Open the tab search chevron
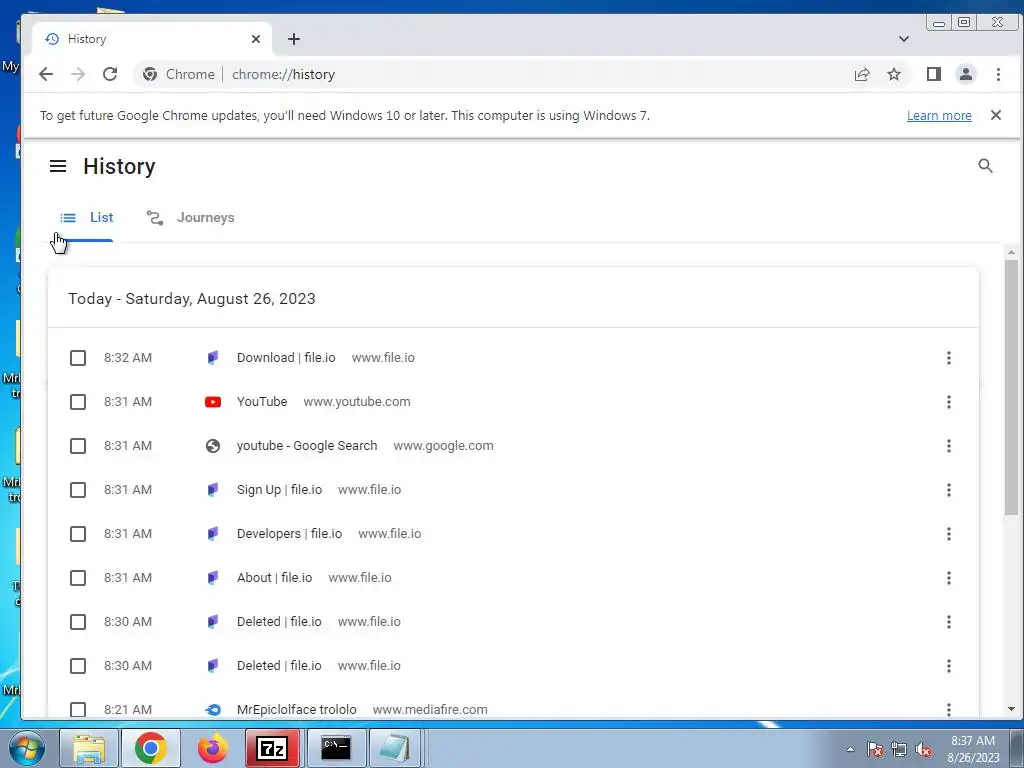Image resolution: width=1024 pixels, height=768 pixels. tap(904, 39)
